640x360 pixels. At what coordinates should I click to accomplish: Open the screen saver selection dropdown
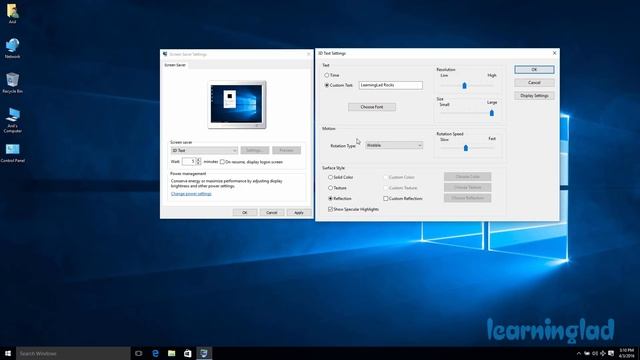[204, 151]
